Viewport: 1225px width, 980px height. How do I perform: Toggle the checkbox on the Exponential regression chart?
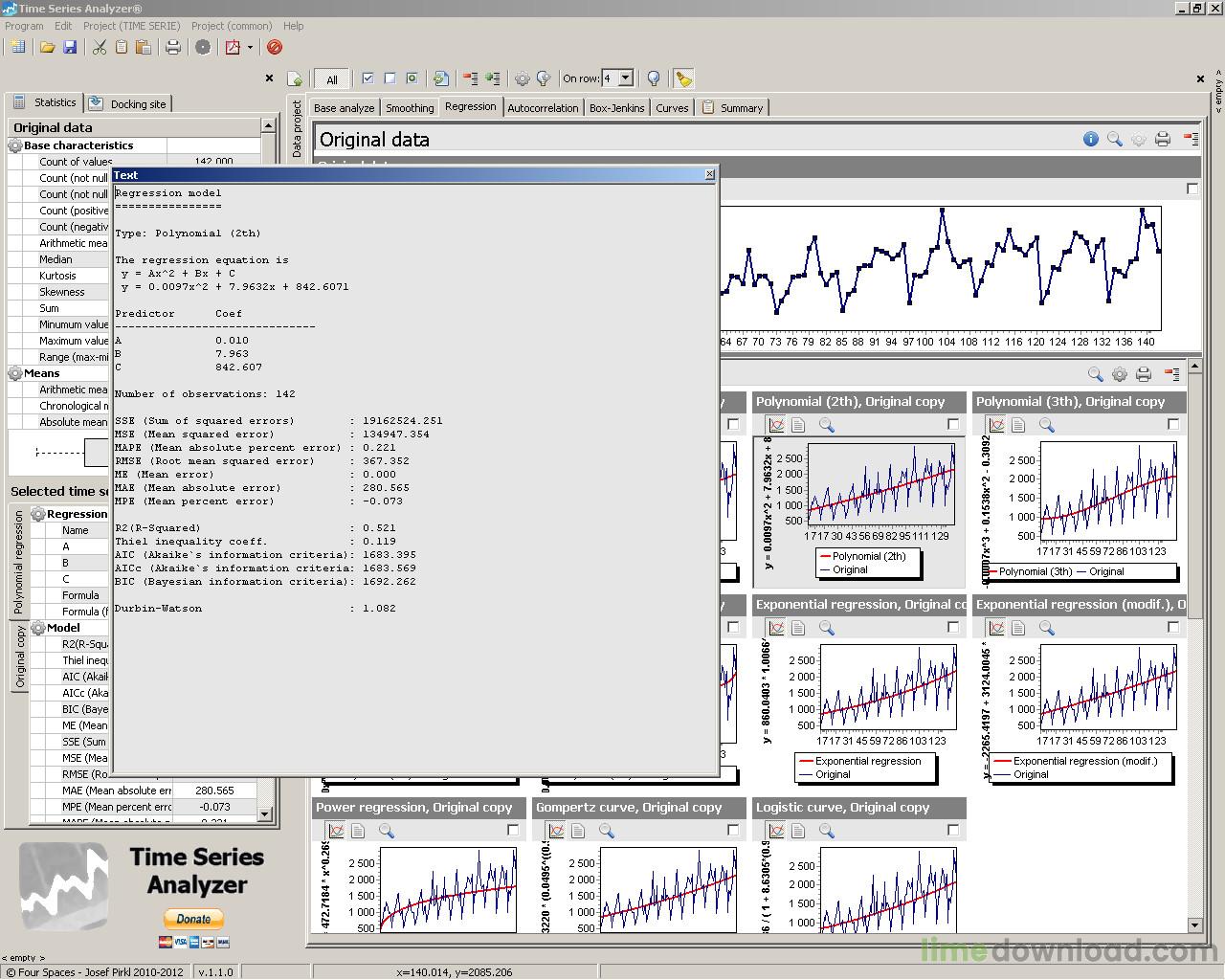click(x=953, y=627)
